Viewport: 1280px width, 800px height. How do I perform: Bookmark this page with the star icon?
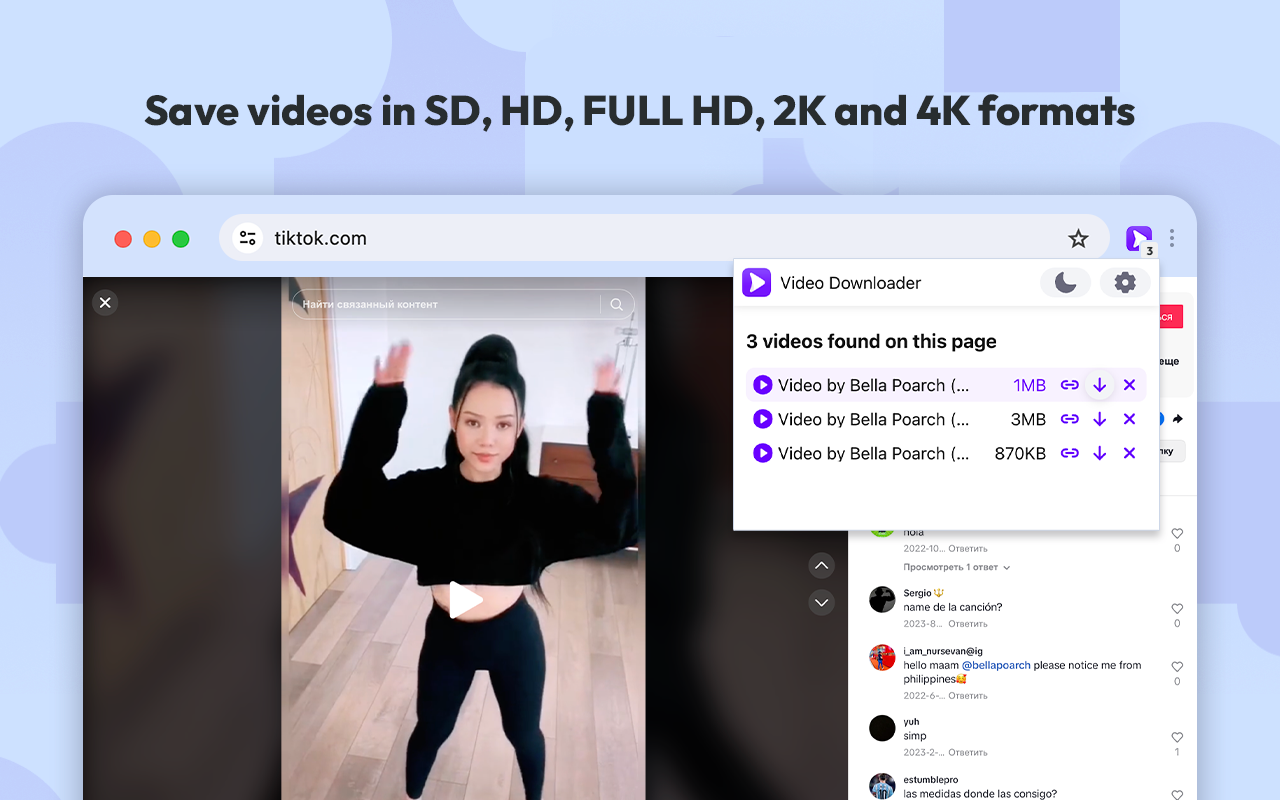click(1078, 239)
